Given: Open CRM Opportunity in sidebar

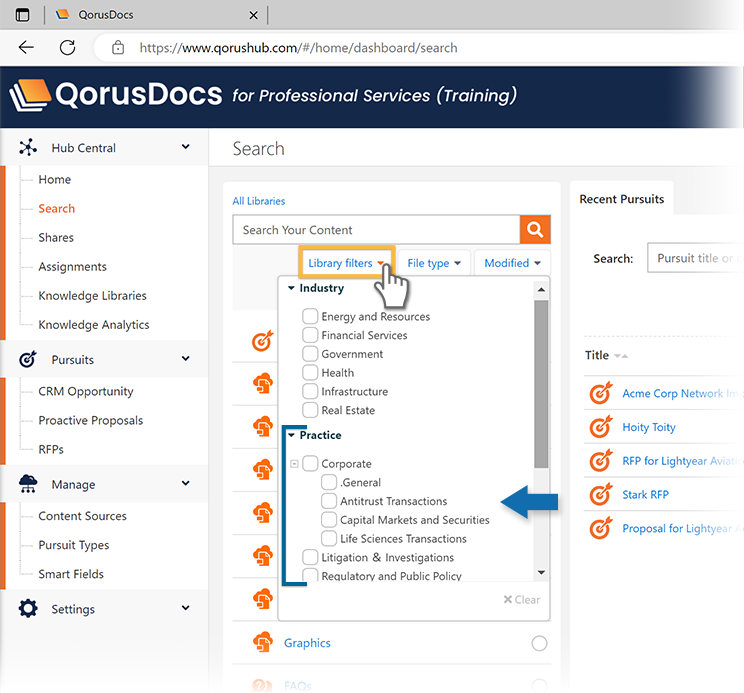Looking at the screenshot, I should (86, 391).
